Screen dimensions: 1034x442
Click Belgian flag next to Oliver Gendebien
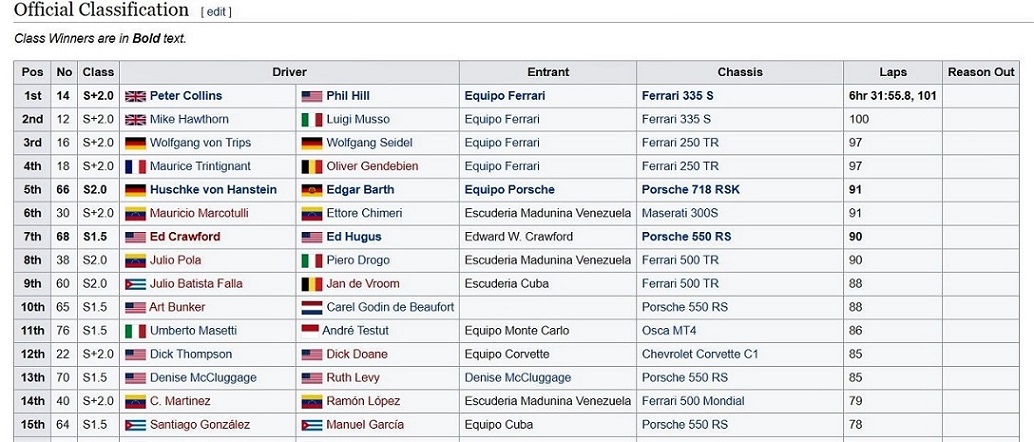click(x=311, y=166)
